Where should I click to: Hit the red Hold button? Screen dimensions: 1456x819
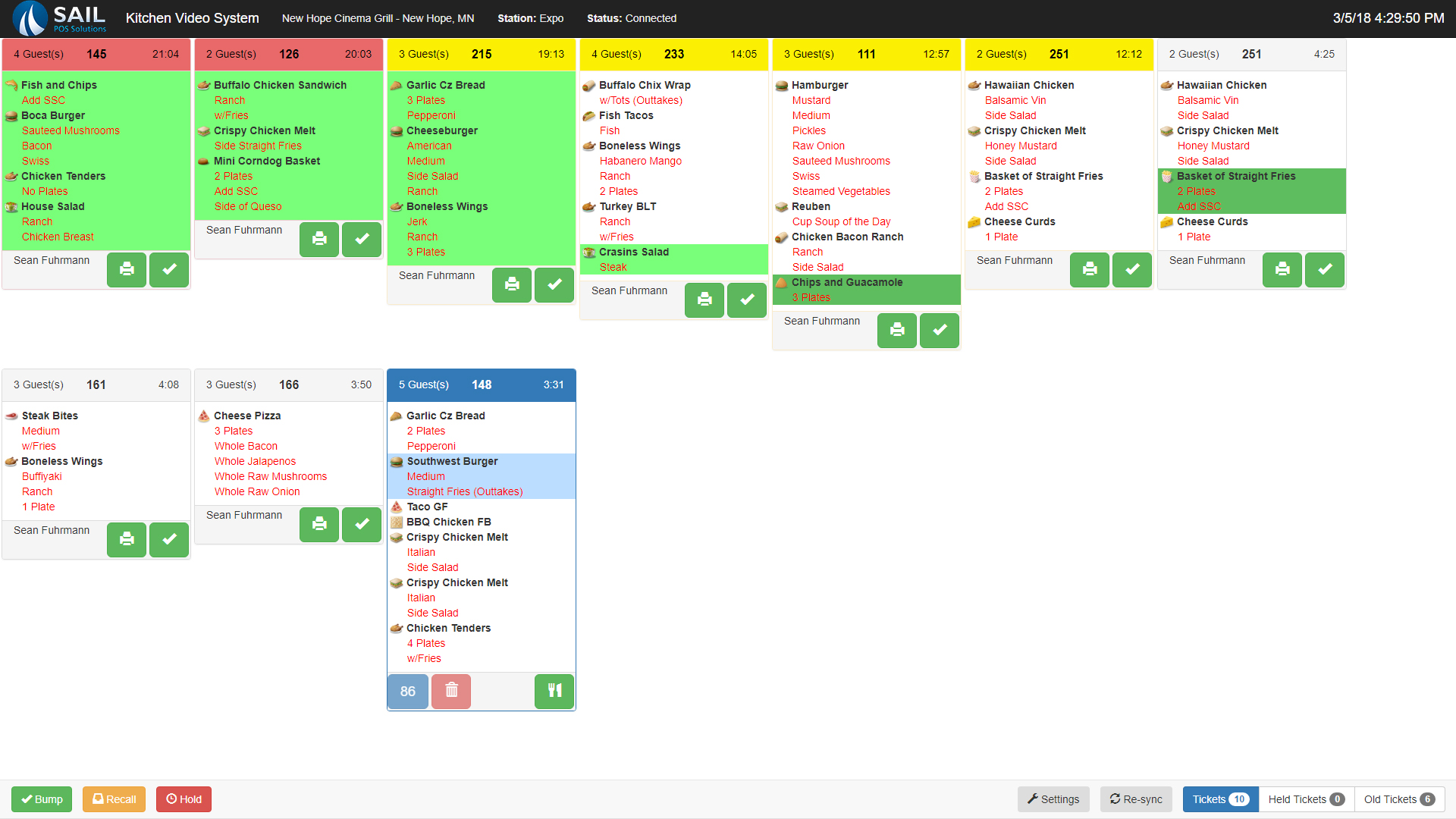(x=184, y=799)
